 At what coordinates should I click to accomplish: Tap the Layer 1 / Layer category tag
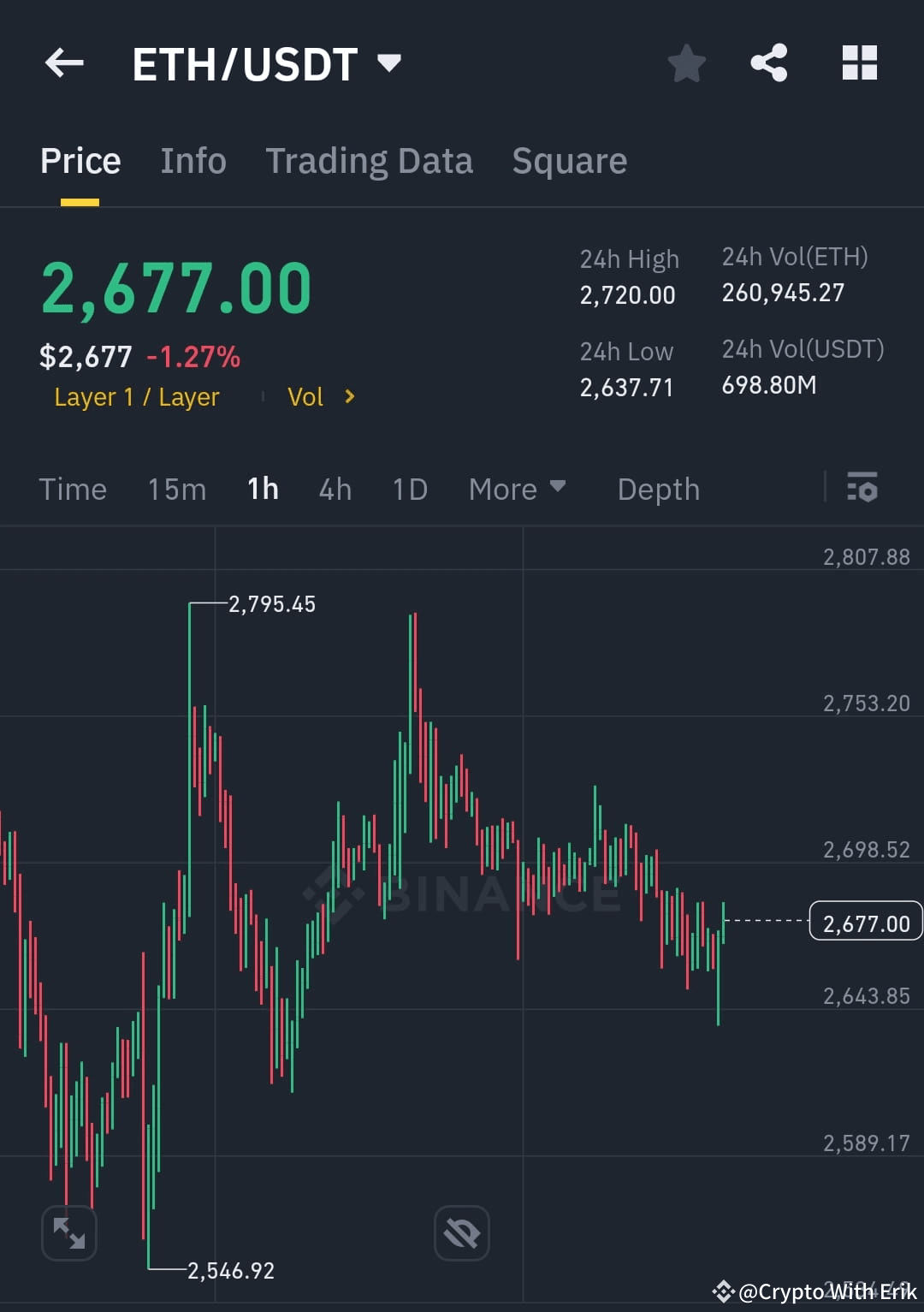coord(136,396)
